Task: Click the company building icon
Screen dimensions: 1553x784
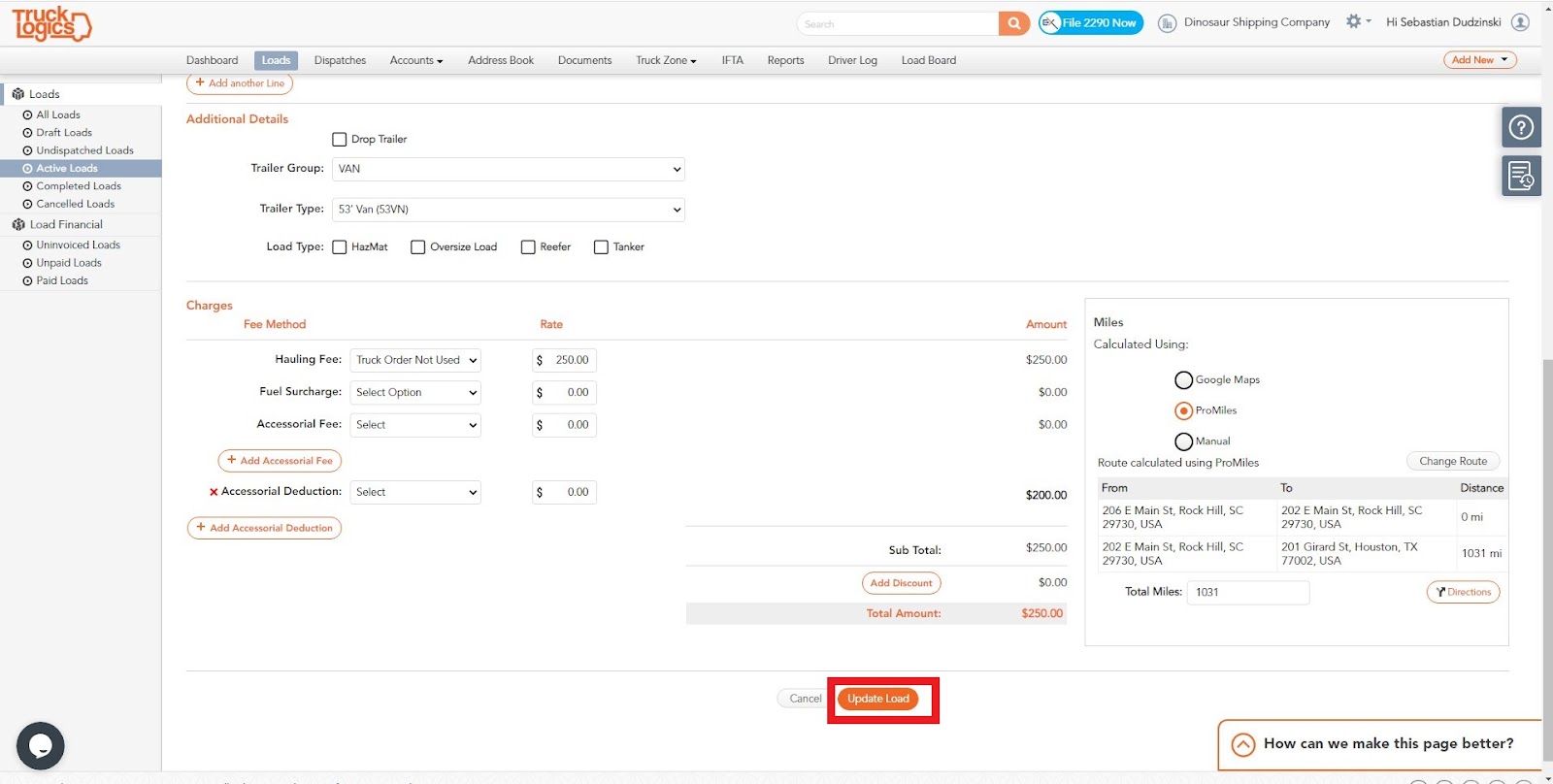Action: pyautogui.click(x=1168, y=23)
